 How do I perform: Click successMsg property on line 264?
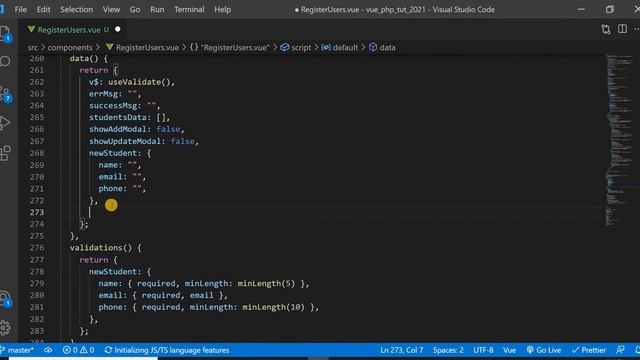[x=113, y=105]
